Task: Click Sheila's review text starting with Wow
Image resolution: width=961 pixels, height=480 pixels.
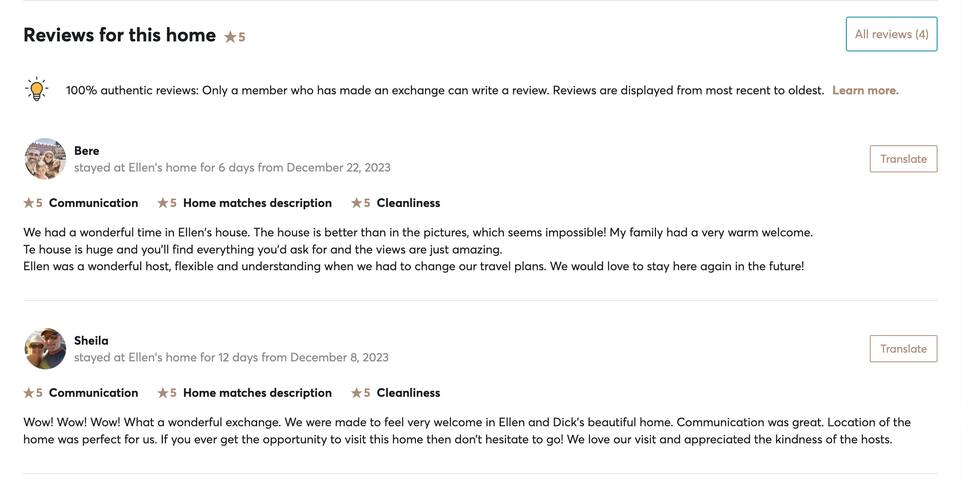Action: tap(467, 431)
